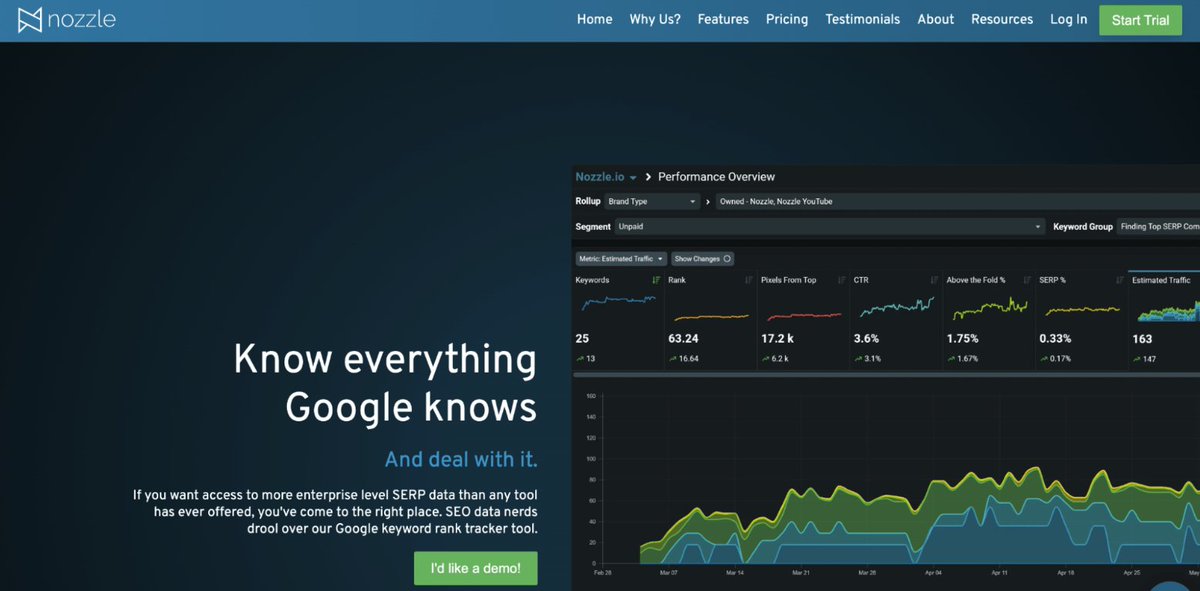Click the I'd like a demo! button
This screenshot has width=1200, height=591.
click(x=476, y=568)
